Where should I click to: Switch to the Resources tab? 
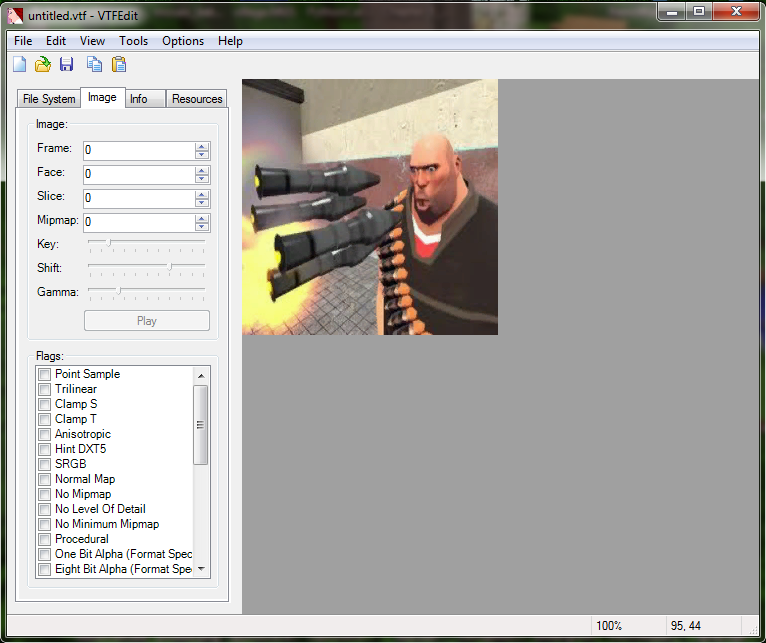point(197,99)
